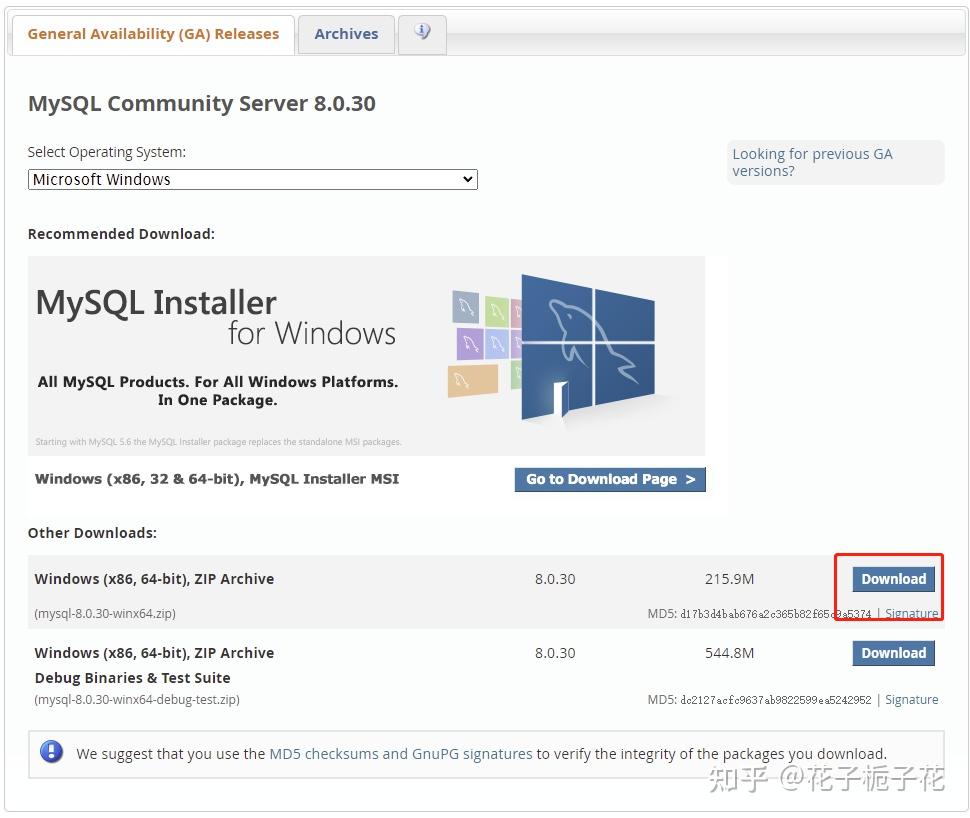Click Signature link for the debug test suite
The width and height of the screenshot is (970, 818).
click(x=911, y=699)
